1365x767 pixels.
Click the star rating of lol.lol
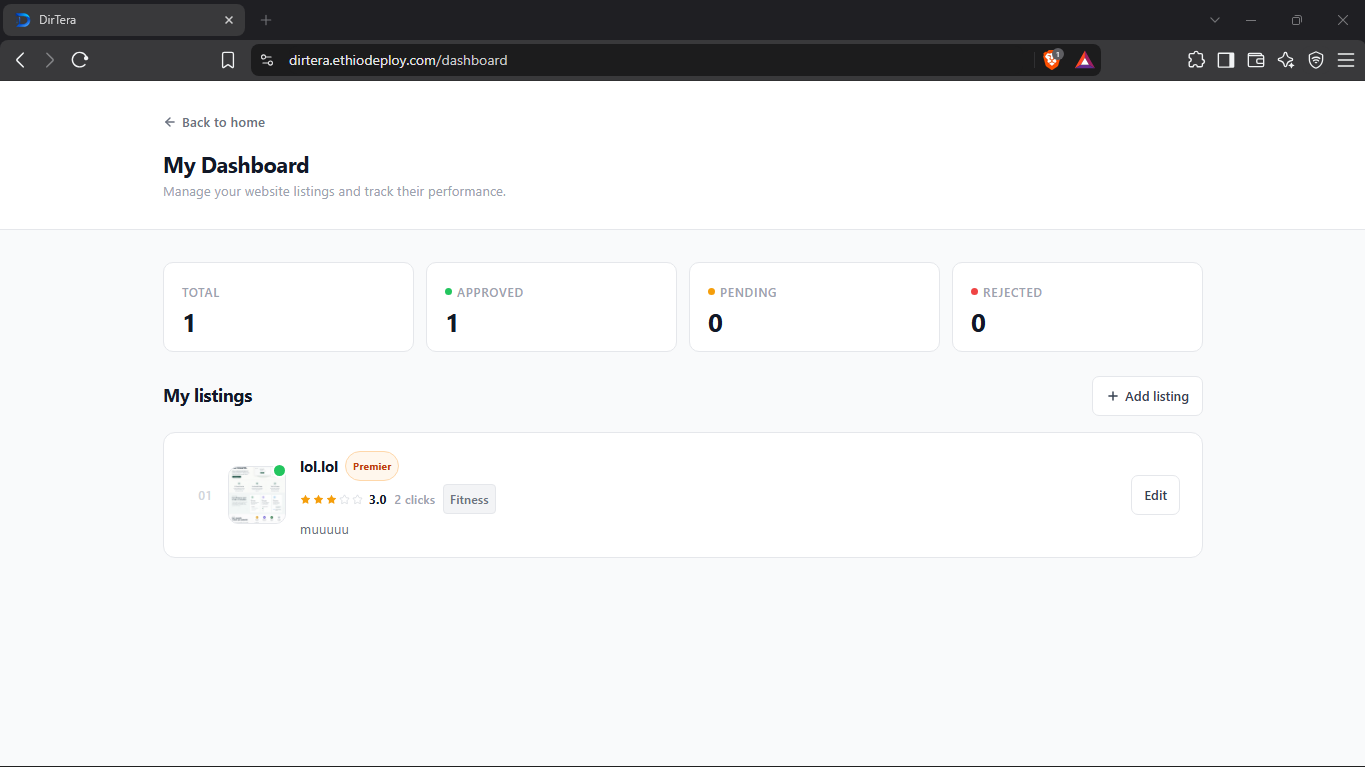[331, 500]
